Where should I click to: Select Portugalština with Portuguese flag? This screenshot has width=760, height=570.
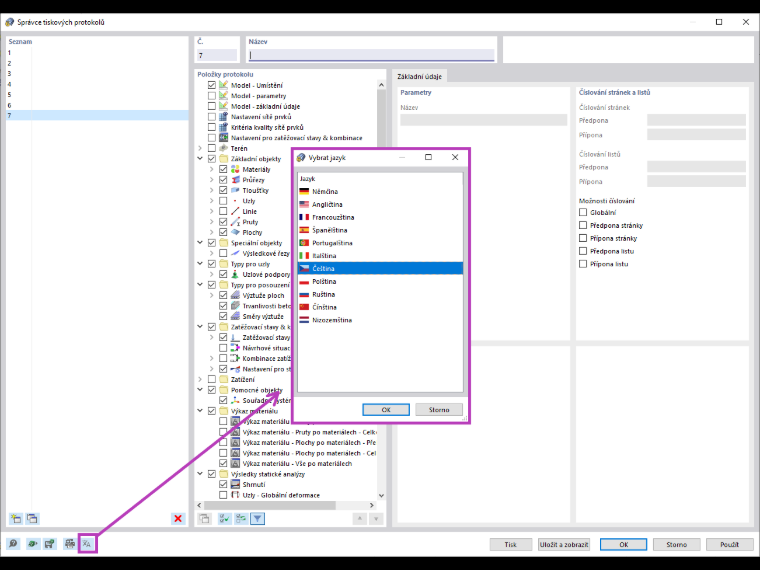pos(380,243)
